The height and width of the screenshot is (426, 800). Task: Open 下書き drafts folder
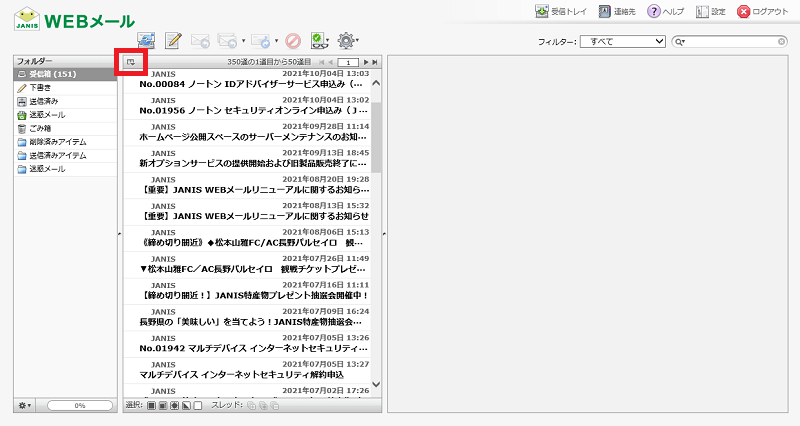click(65, 88)
